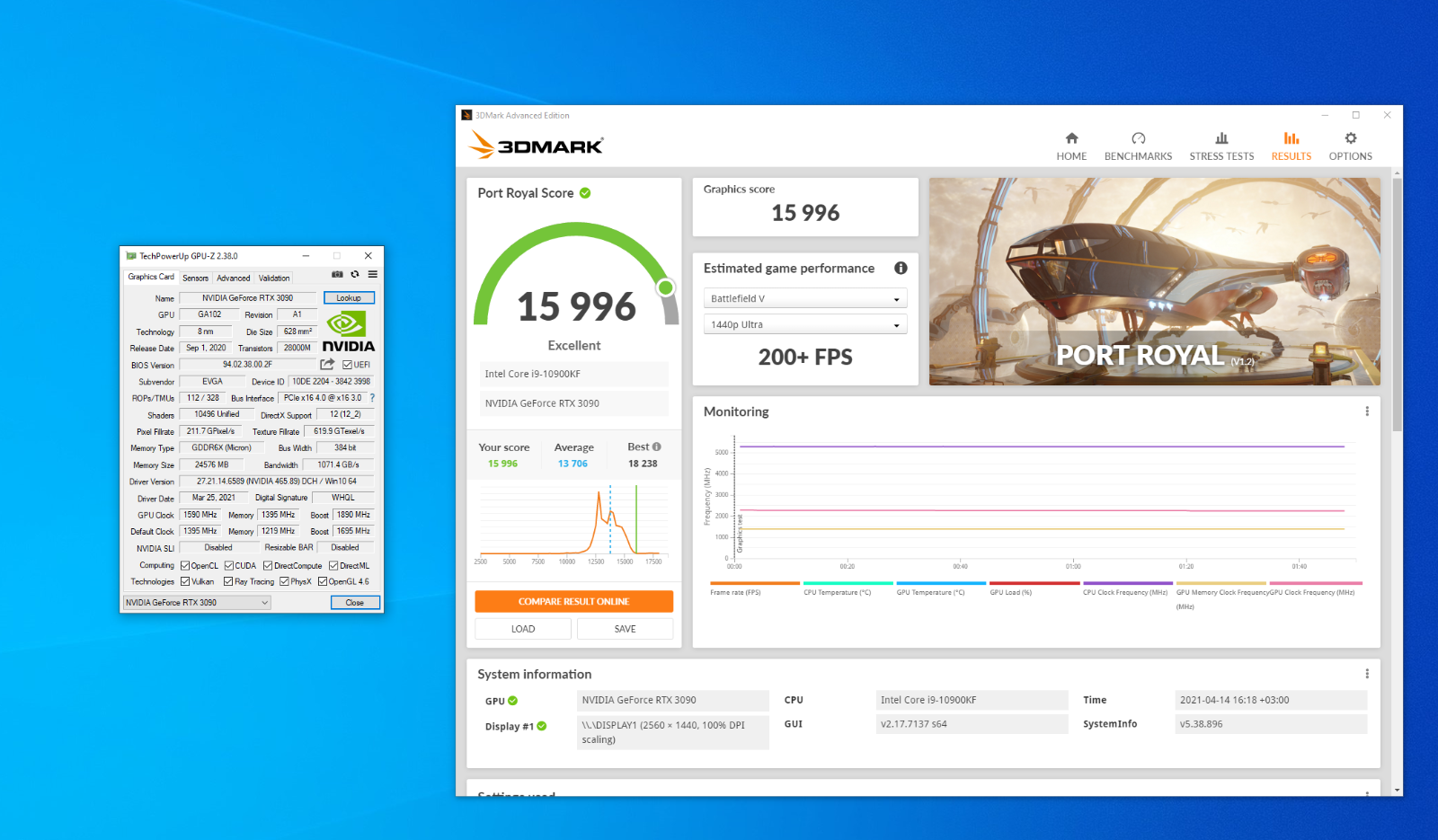Screen dimensions: 1438x840
Task: Click the Intel Core i9-10900KF row under score
Action: 574,374
